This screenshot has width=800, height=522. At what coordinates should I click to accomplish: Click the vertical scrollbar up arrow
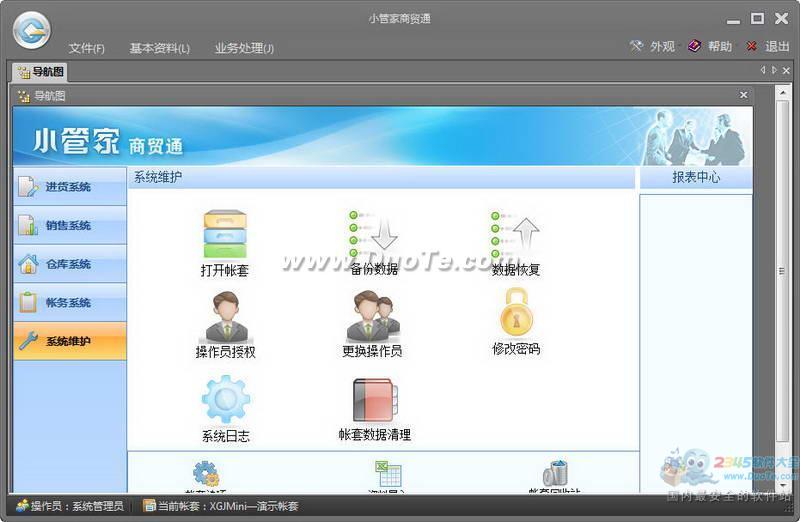point(783,92)
